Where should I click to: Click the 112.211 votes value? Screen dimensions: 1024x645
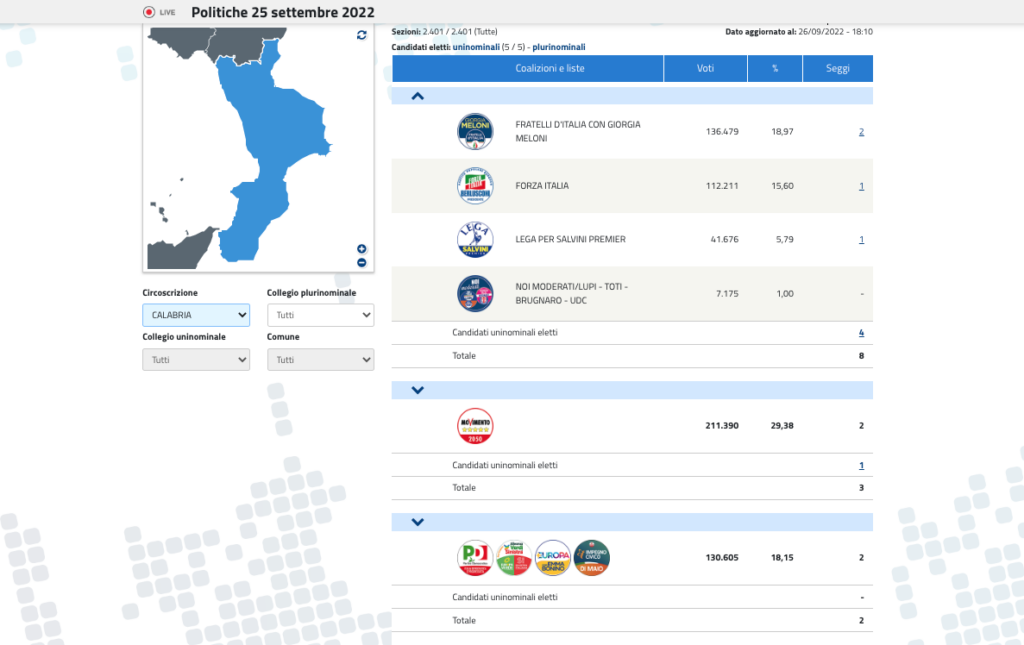pos(722,186)
